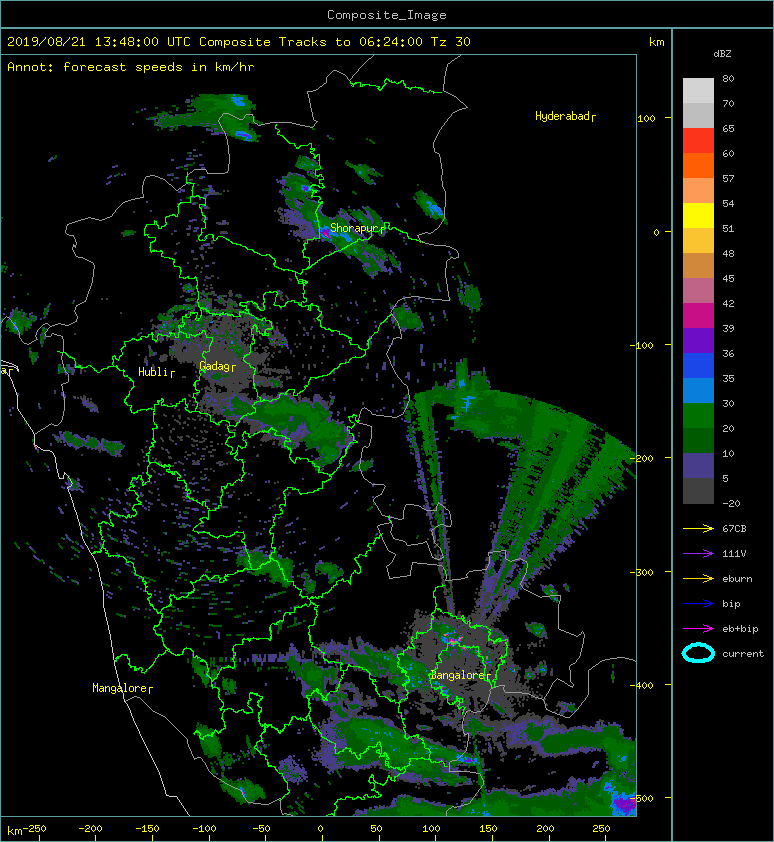Screen dimensions: 774x842
Task: Click the Bangalore city label
Action: point(461,676)
